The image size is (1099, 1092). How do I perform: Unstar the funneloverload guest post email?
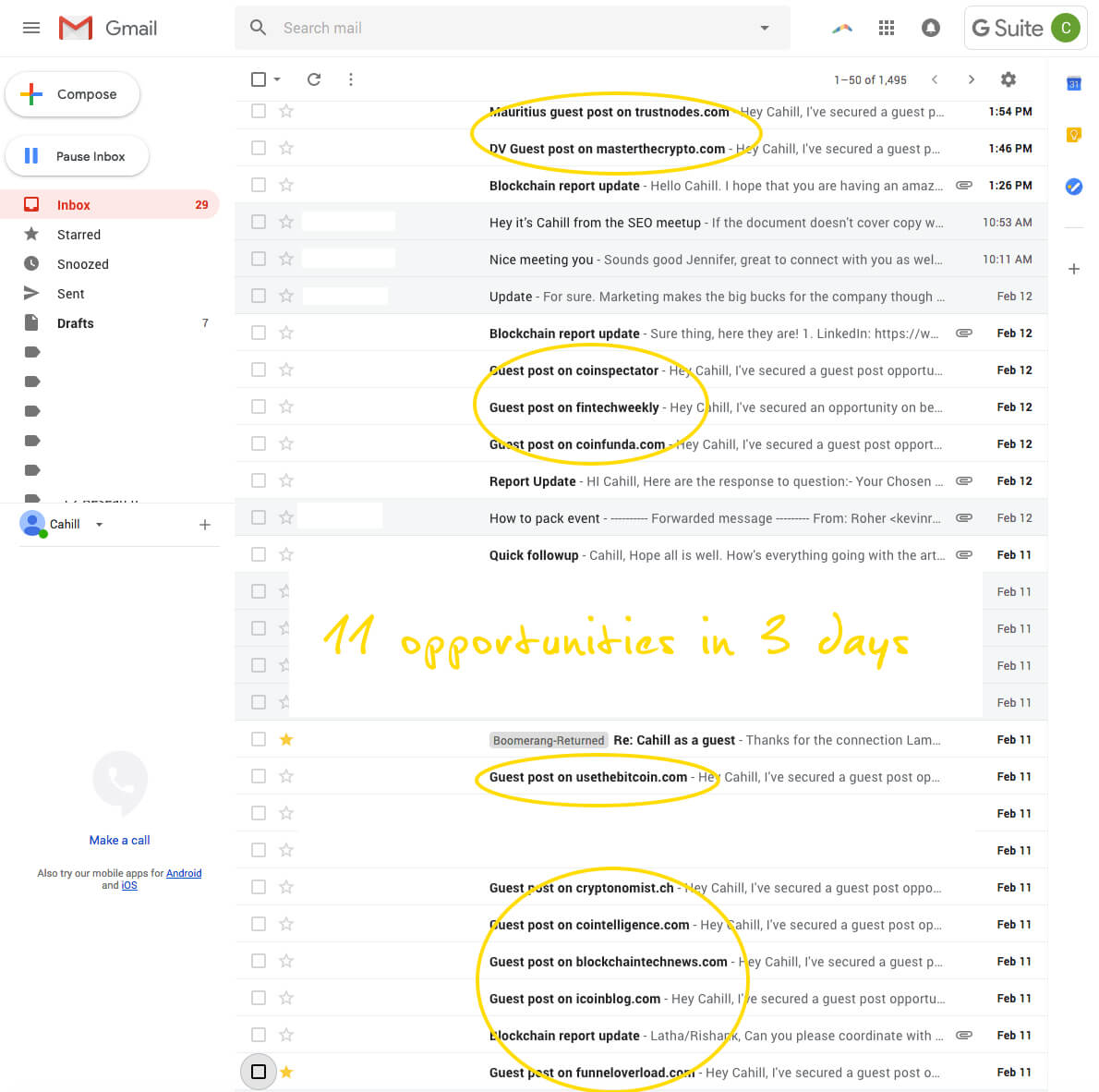(286, 1072)
